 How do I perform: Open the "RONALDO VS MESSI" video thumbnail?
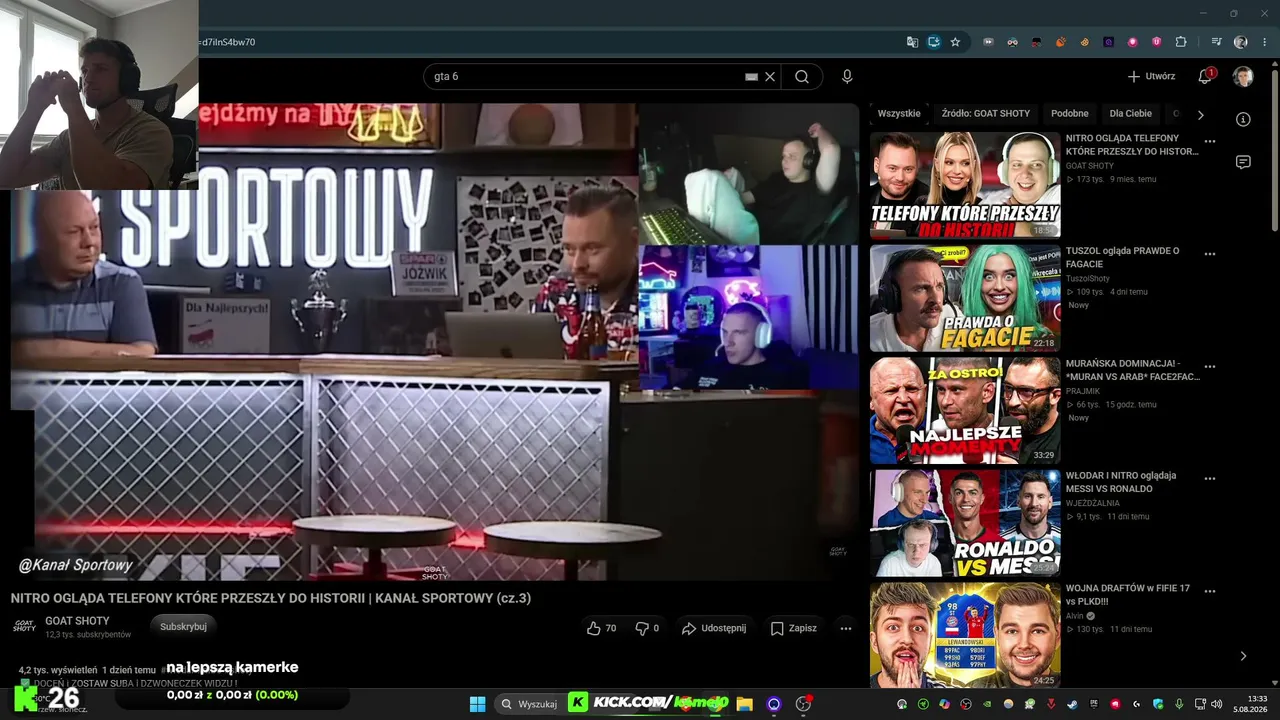click(x=965, y=524)
